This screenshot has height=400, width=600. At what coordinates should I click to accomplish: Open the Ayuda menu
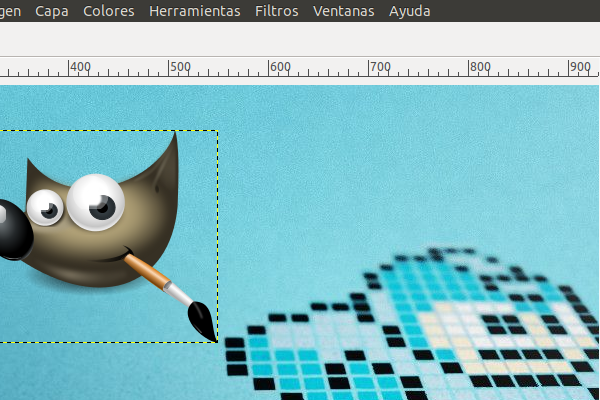pyautogui.click(x=409, y=11)
